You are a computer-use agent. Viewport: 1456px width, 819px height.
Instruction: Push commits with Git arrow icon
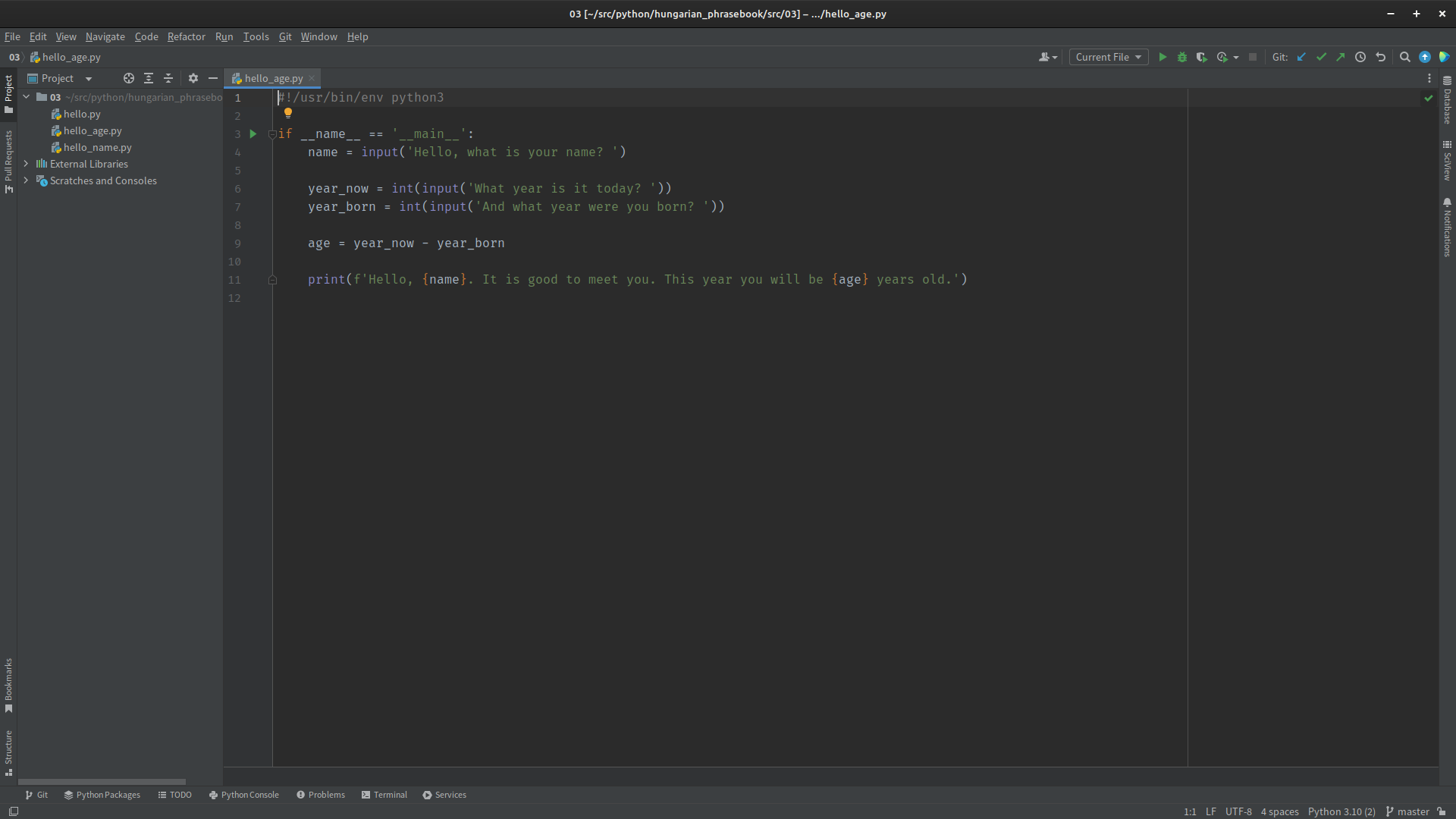point(1341,57)
